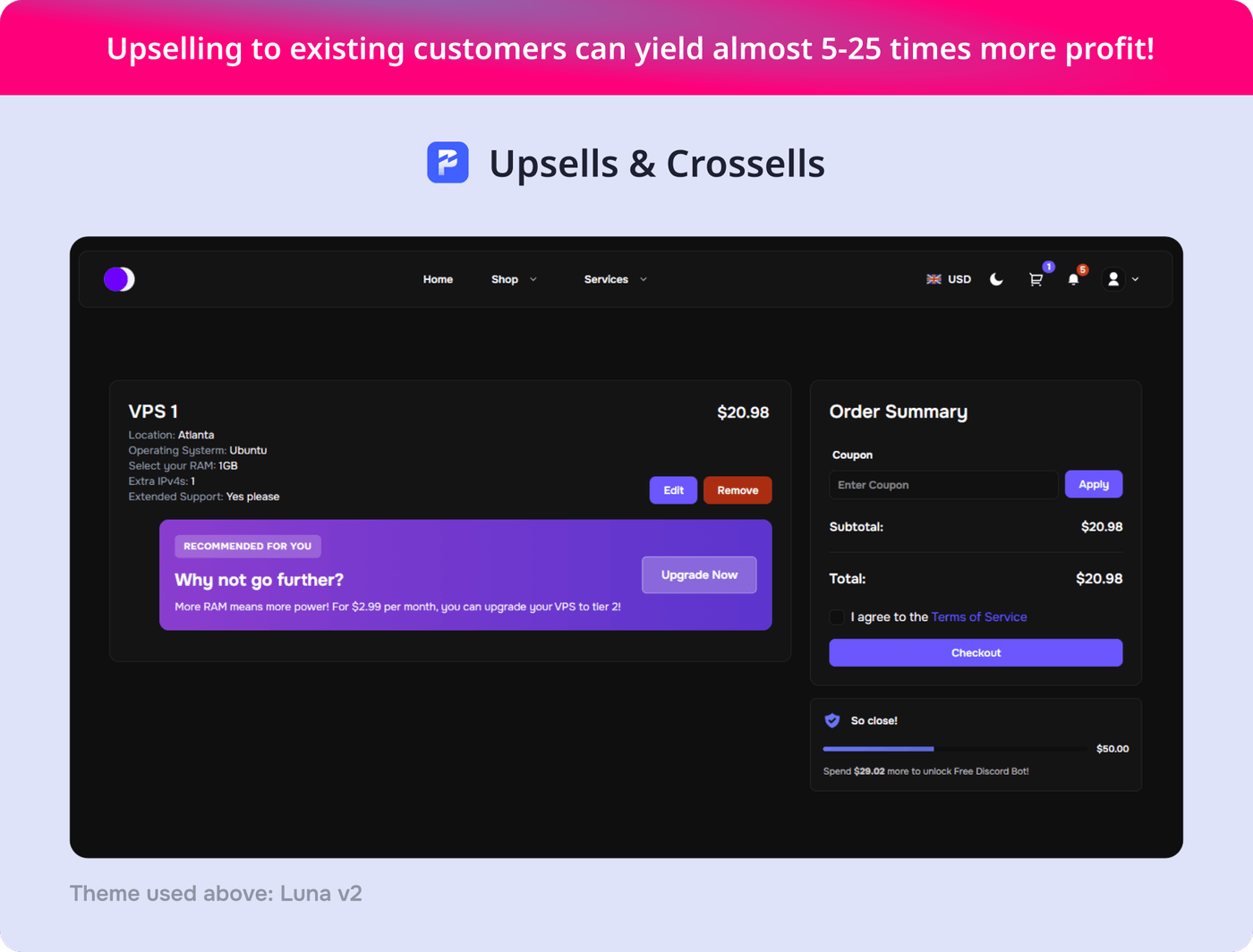1253x952 pixels.
Task: Click the blue Paymenter logo beside the heading
Action: [x=447, y=163]
